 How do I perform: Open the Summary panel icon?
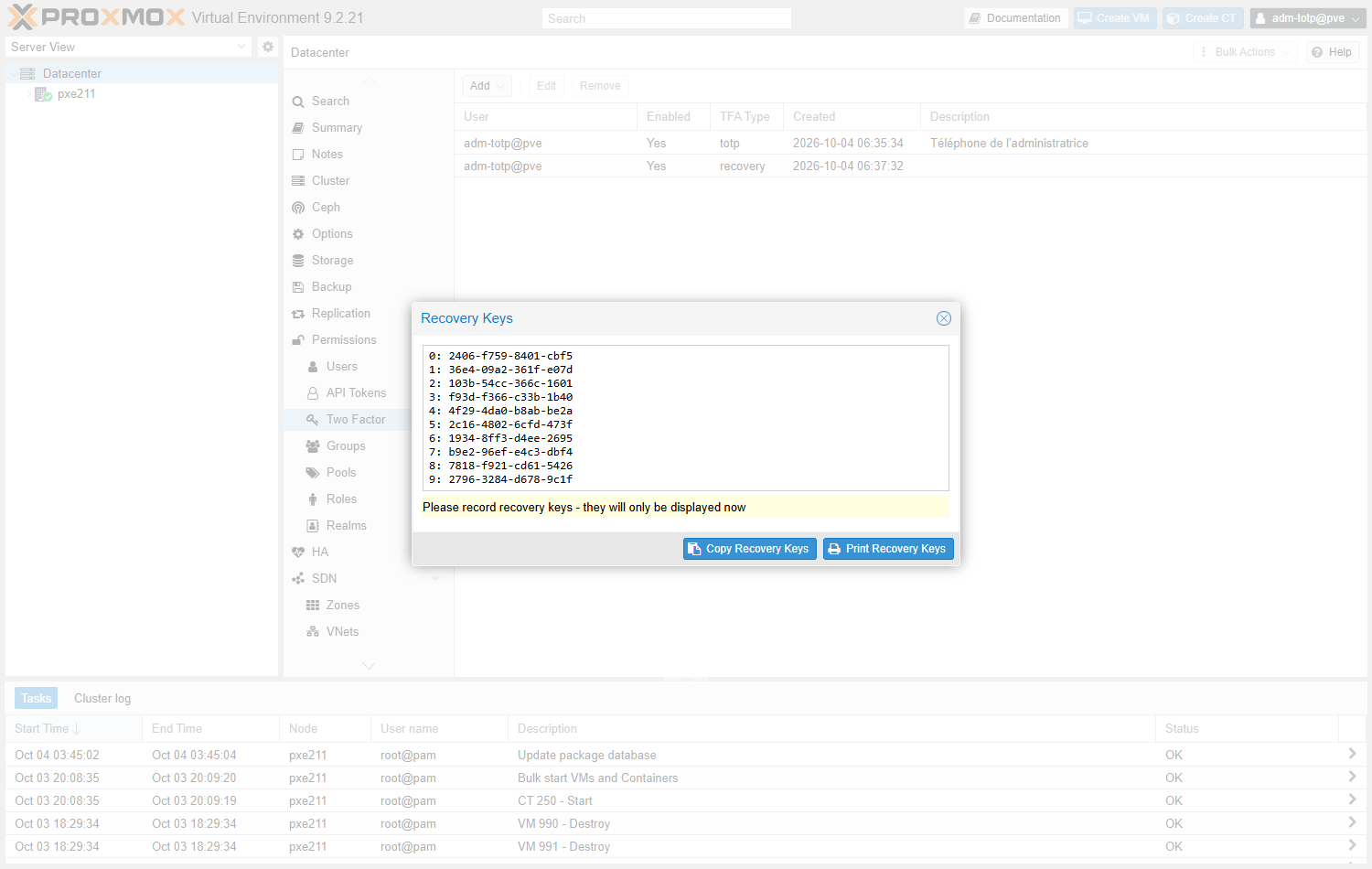(x=298, y=128)
